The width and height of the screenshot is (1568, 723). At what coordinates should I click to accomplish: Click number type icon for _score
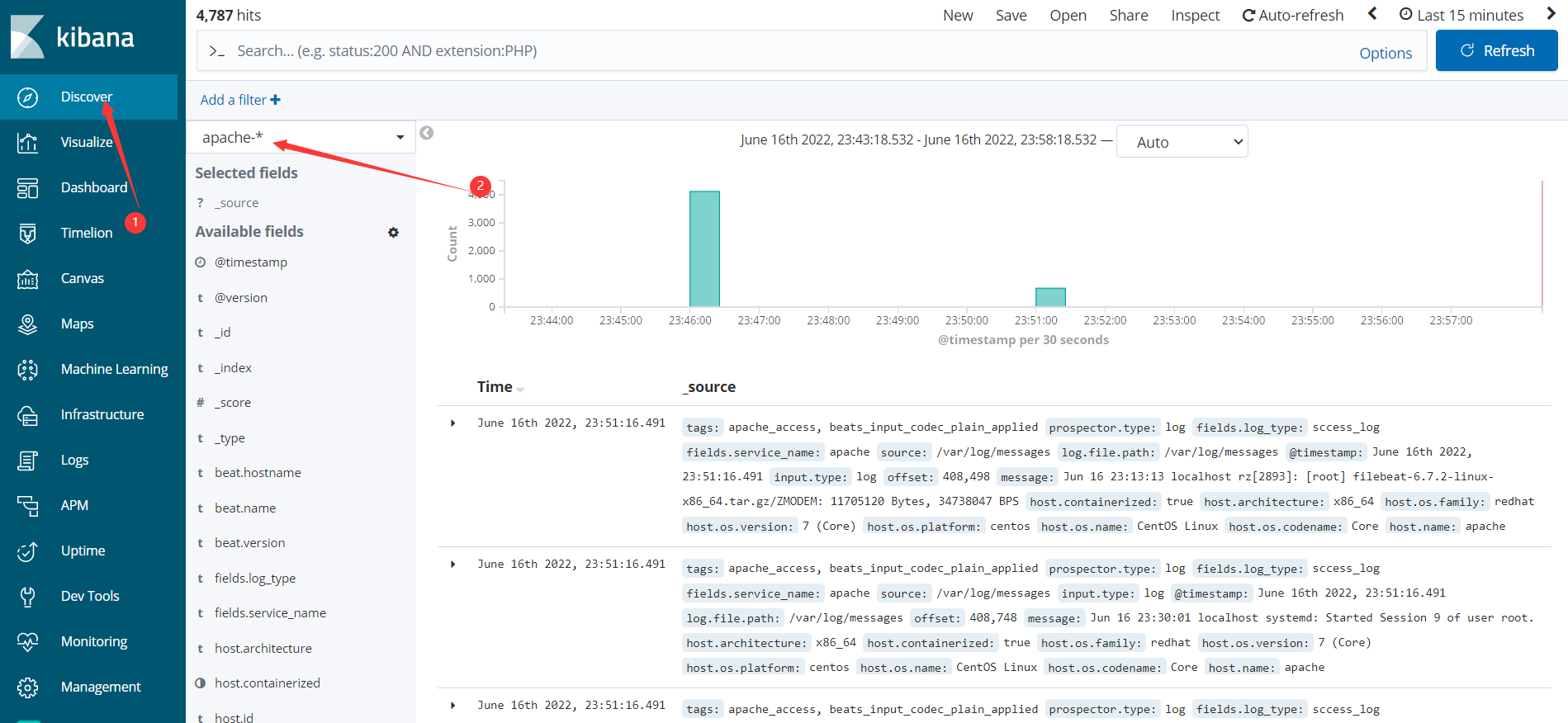200,403
